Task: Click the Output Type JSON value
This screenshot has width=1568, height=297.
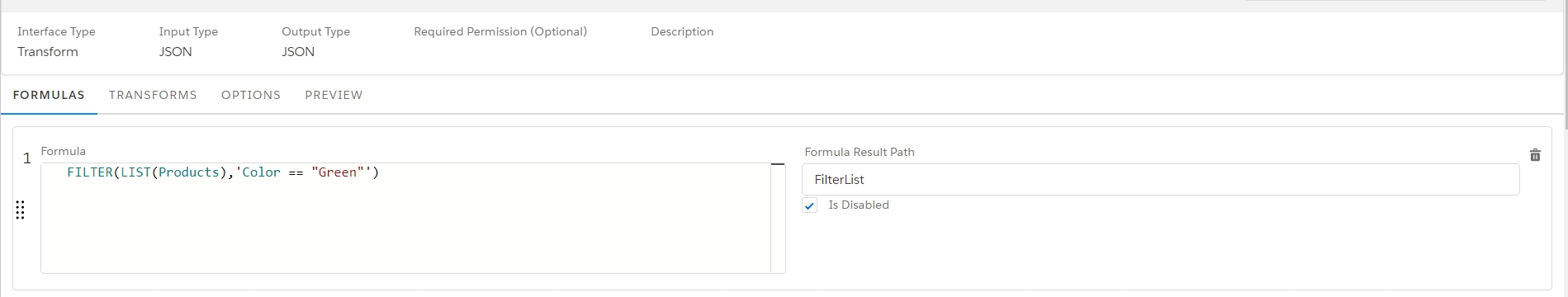Action: tap(298, 51)
